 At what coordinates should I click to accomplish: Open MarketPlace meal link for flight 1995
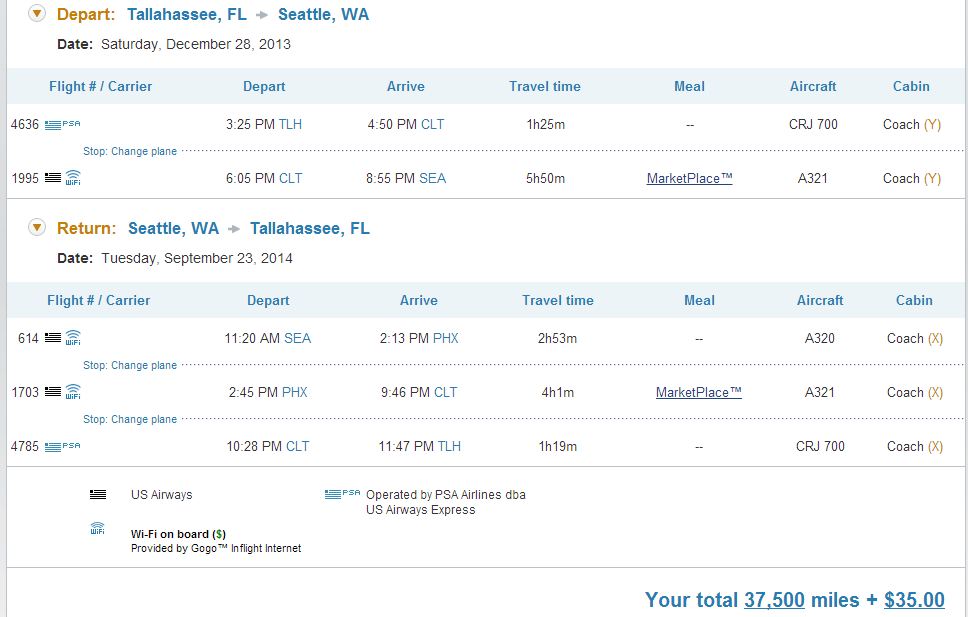tap(690, 178)
